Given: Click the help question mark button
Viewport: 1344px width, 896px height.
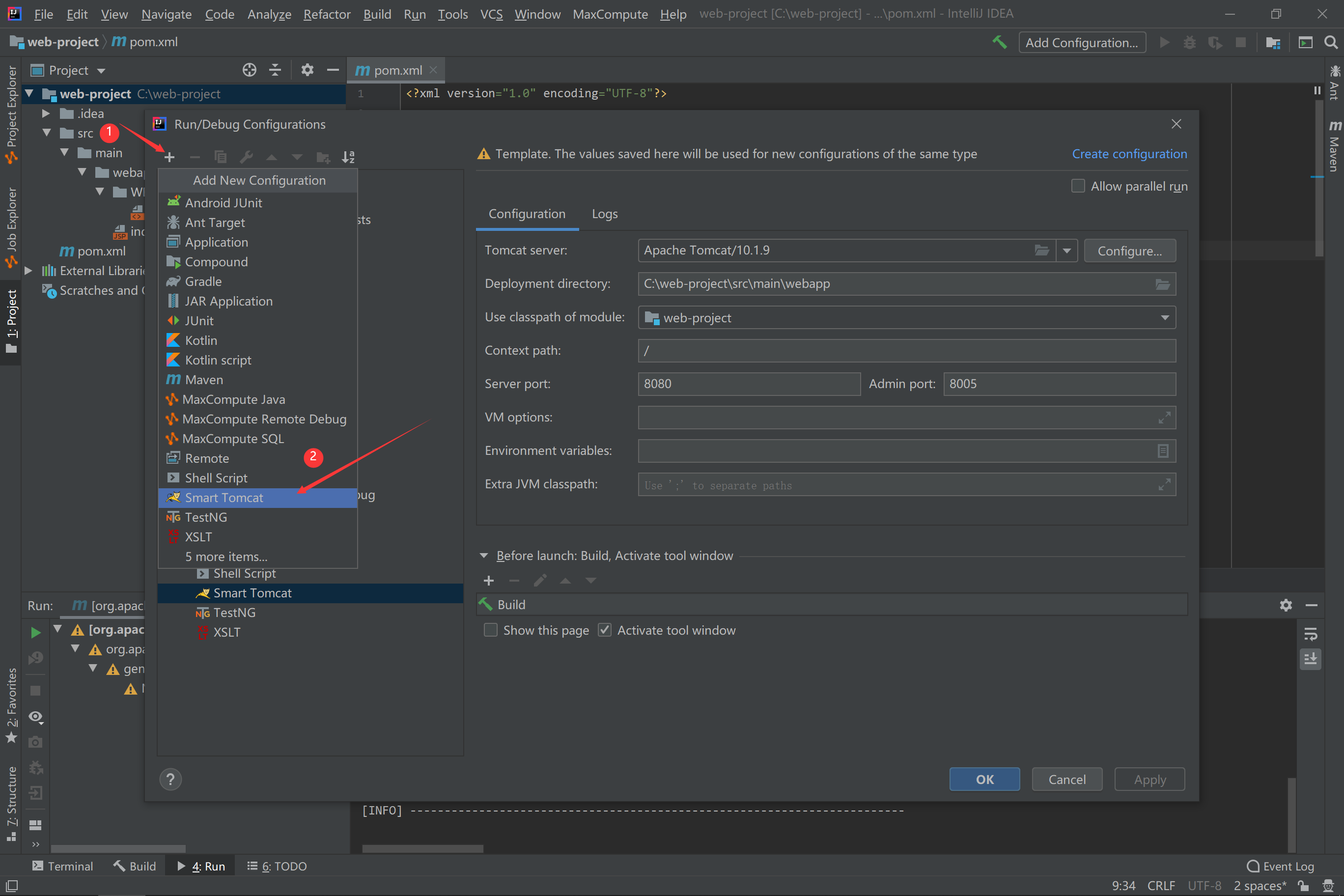Looking at the screenshot, I should pyautogui.click(x=170, y=780).
